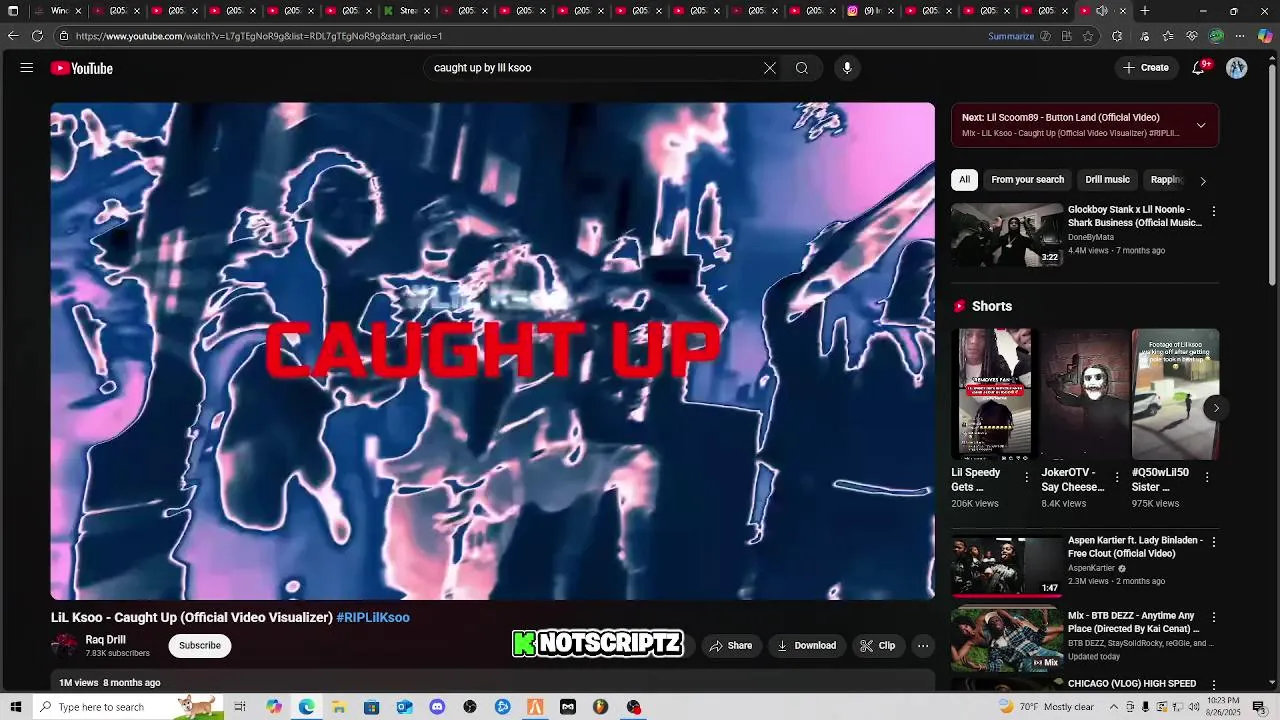This screenshot has width=1280, height=720.
Task: Open the Lil Speedy Gets short thumbnail
Action: click(994, 394)
